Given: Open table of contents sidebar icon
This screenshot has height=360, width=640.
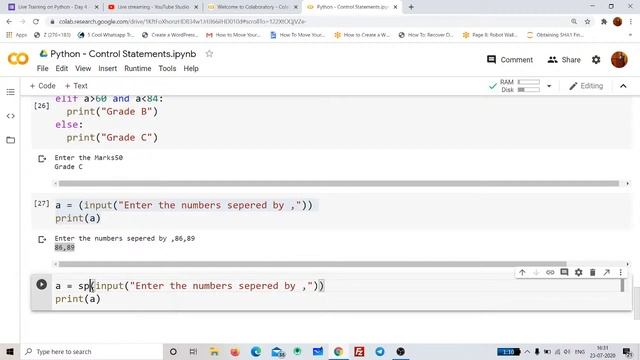Looking at the screenshot, I should (11, 92).
